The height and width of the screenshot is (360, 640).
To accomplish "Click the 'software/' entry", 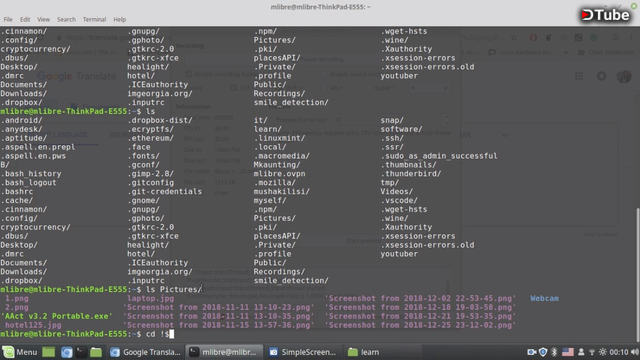I will click(x=401, y=129).
